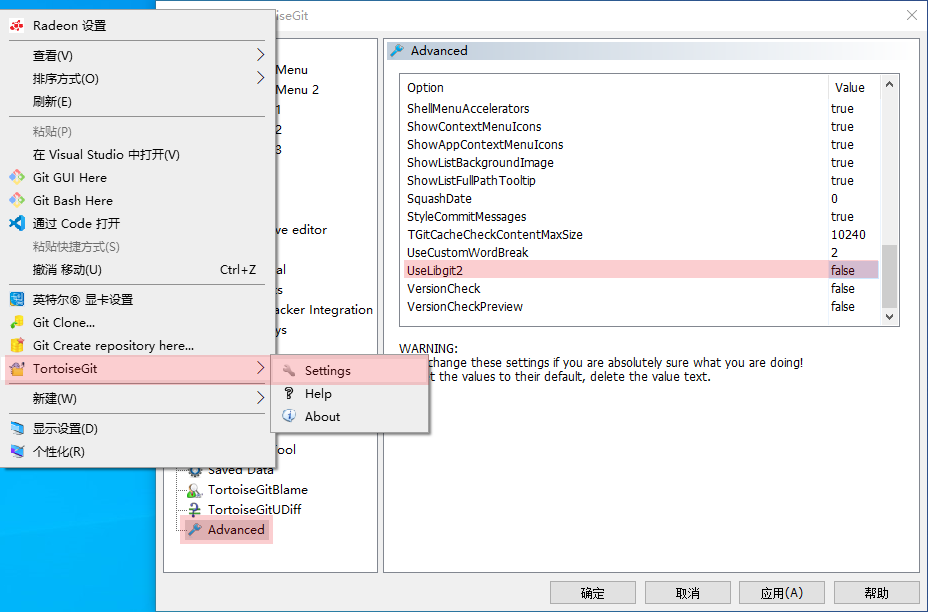Click the Value column header
Screen dimensions: 928x612
[855, 88]
